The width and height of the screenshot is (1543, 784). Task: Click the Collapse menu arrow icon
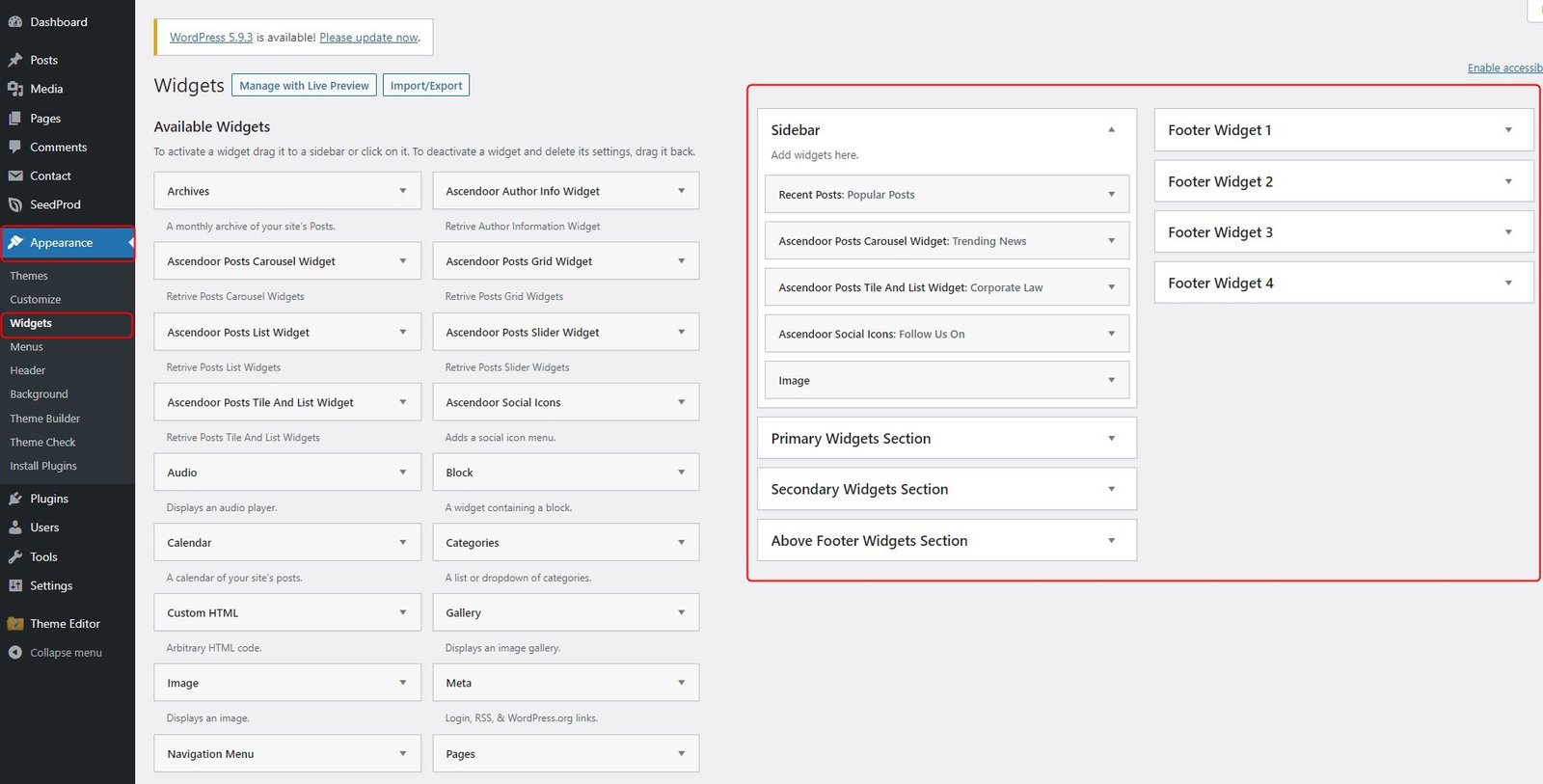click(15, 653)
